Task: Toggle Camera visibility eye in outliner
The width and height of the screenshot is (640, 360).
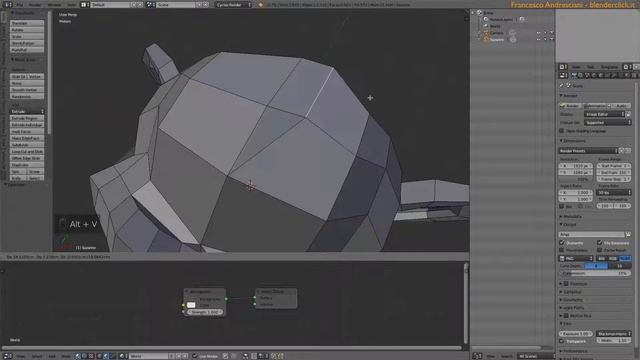Action: tap(539, 33)
